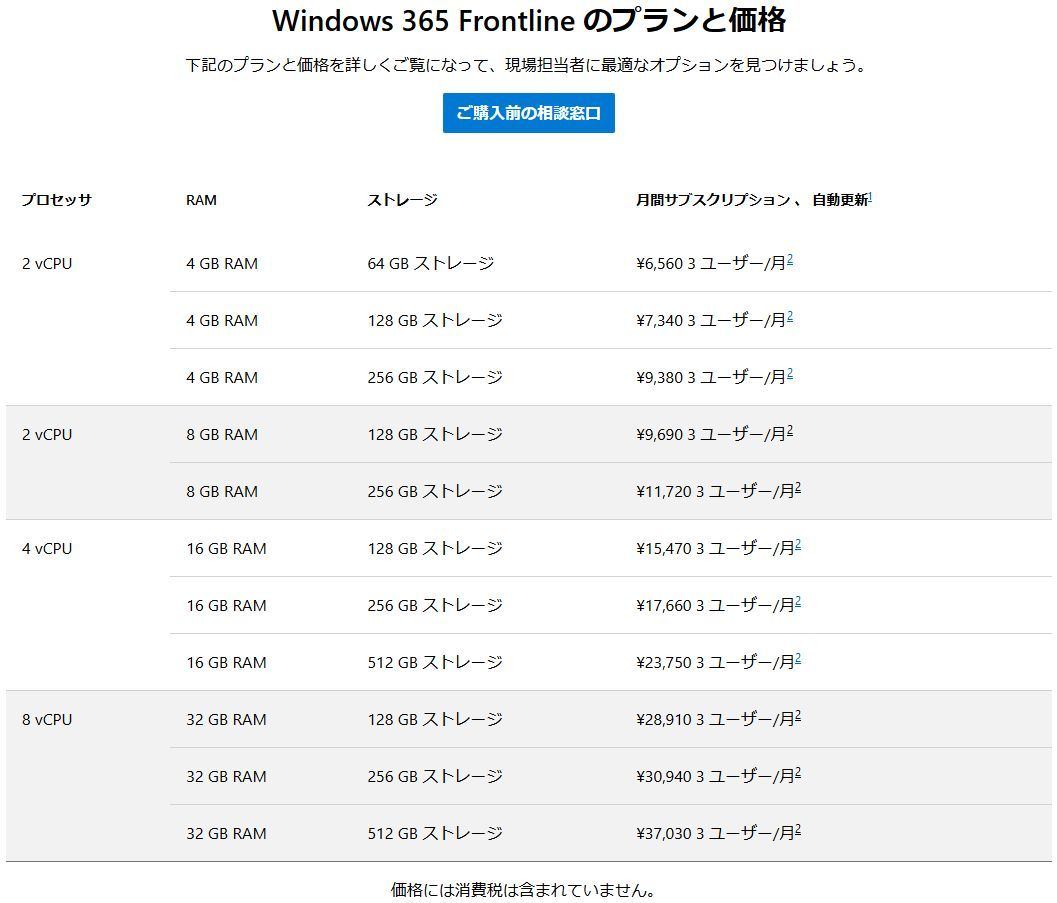The width and height of the screenshot is (1057, 903).
Task: Open footnote 2 next to ¥6,560 price
Action: pyautogui.click(x=789, y=259)
